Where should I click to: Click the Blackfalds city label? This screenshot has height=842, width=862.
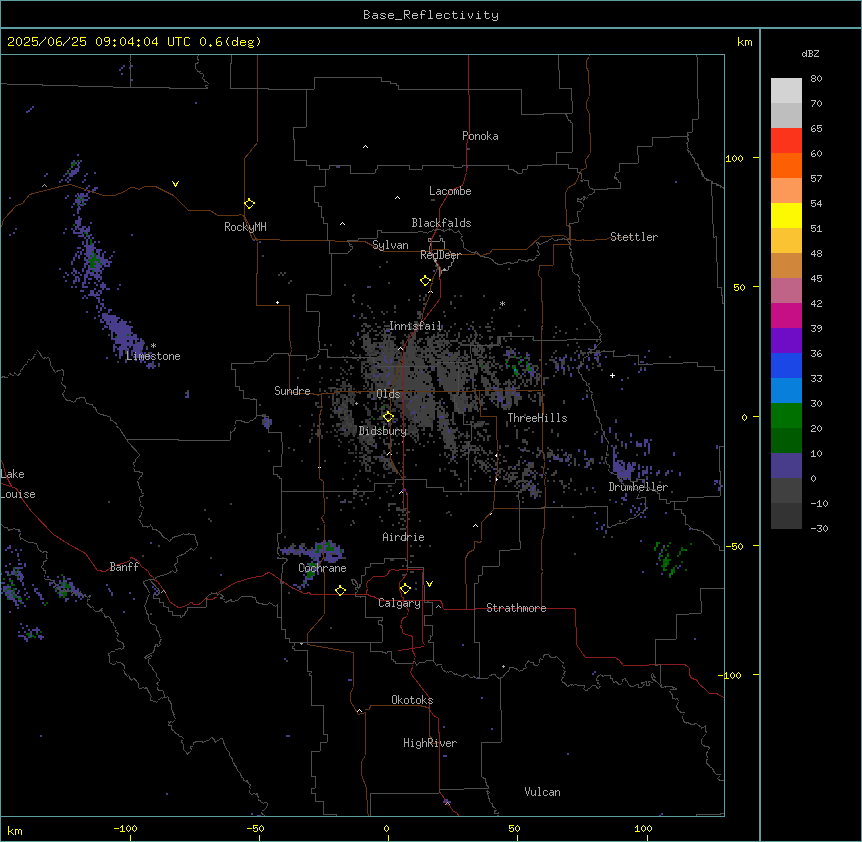441,223
